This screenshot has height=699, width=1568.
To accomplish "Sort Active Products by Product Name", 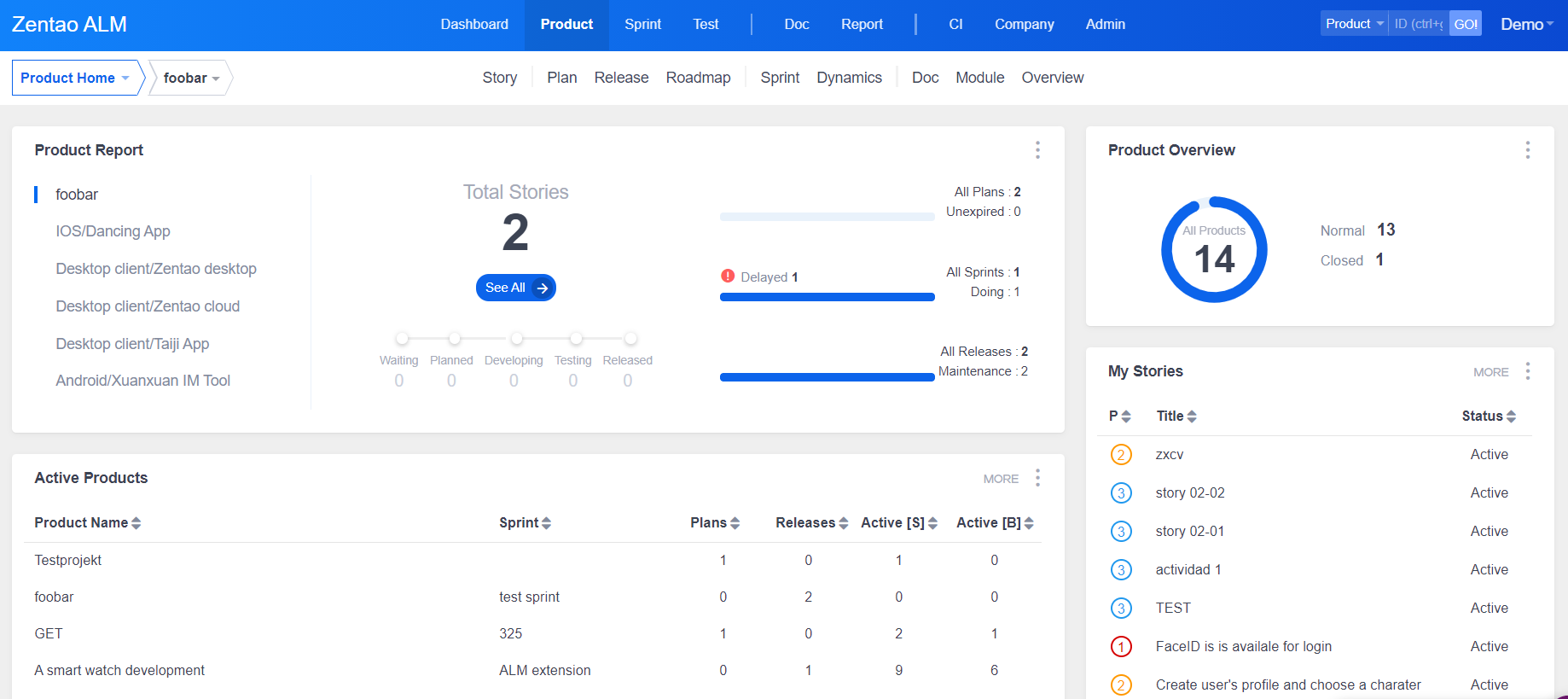I will pos(136,523).
